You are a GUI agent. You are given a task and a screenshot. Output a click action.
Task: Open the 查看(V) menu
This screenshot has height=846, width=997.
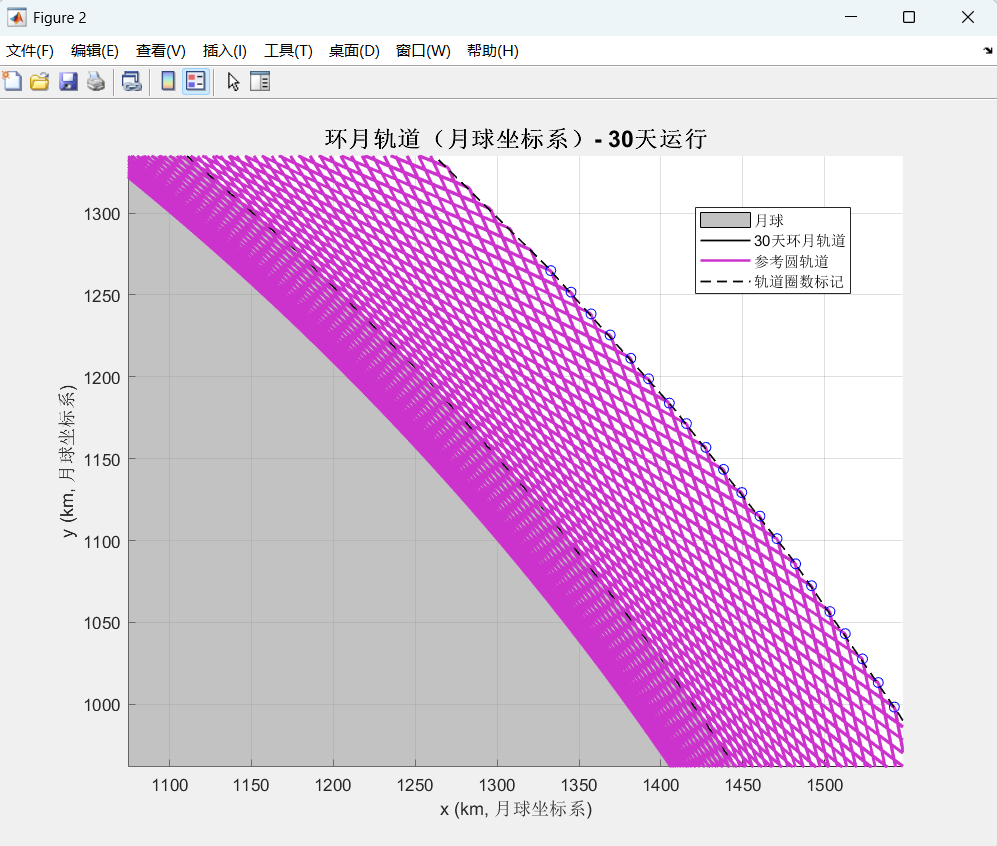point(160,51)
